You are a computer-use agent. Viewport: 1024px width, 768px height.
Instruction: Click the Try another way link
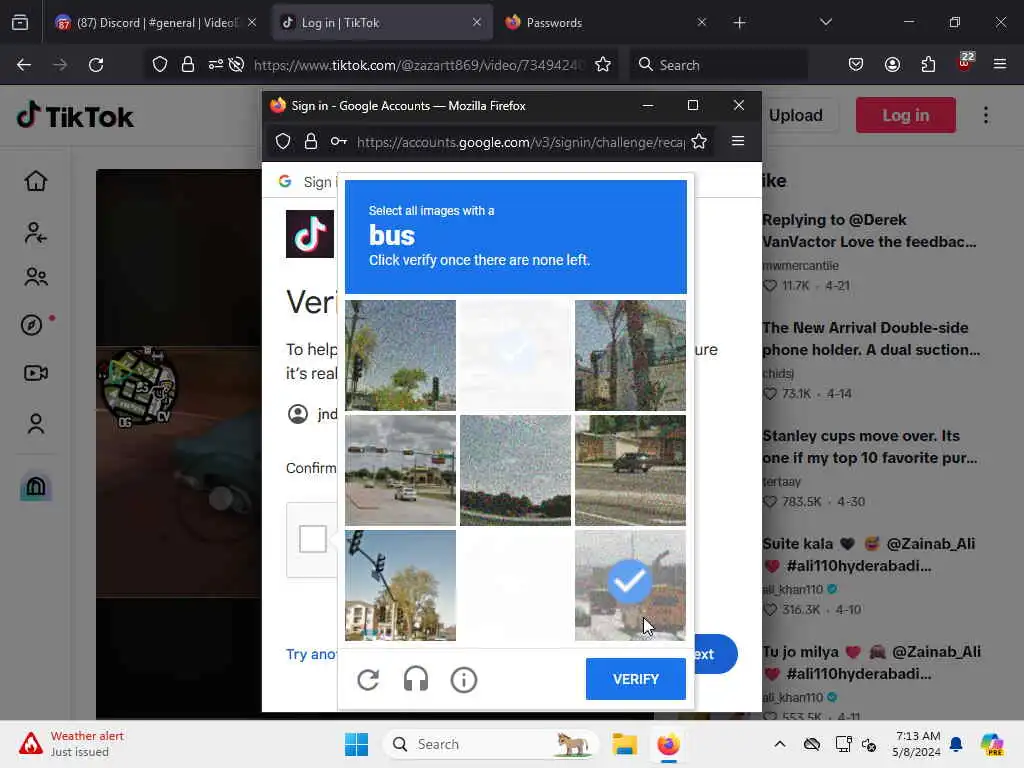311,654
